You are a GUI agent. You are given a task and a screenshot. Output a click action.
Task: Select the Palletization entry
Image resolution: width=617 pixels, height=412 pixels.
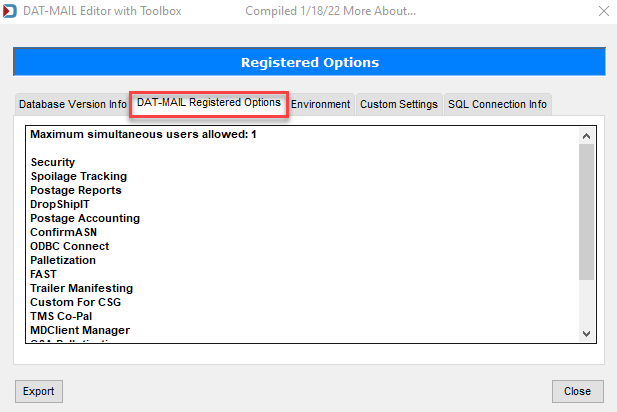[63, 260]
